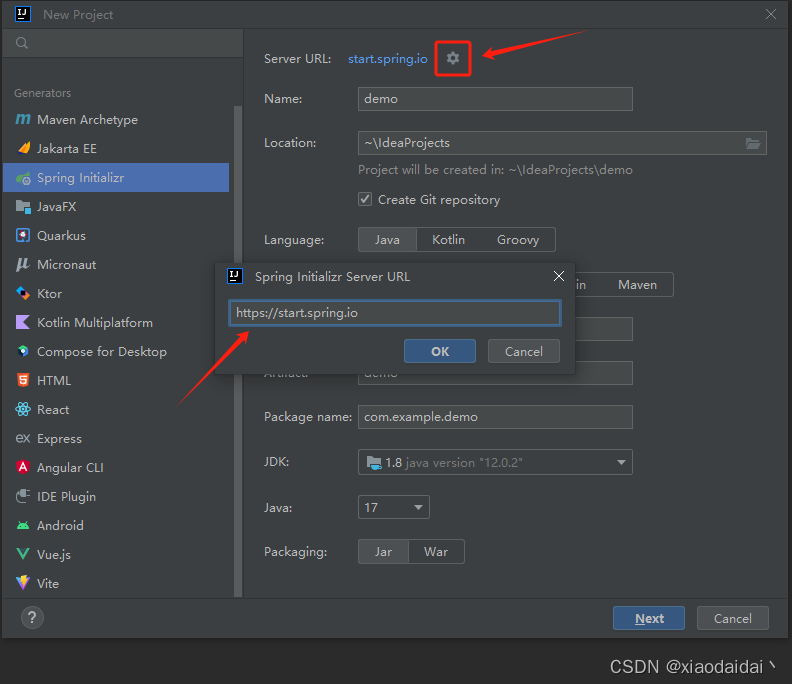Click the Angular CLI icon

pyautogui.click(x=23, y=467)
